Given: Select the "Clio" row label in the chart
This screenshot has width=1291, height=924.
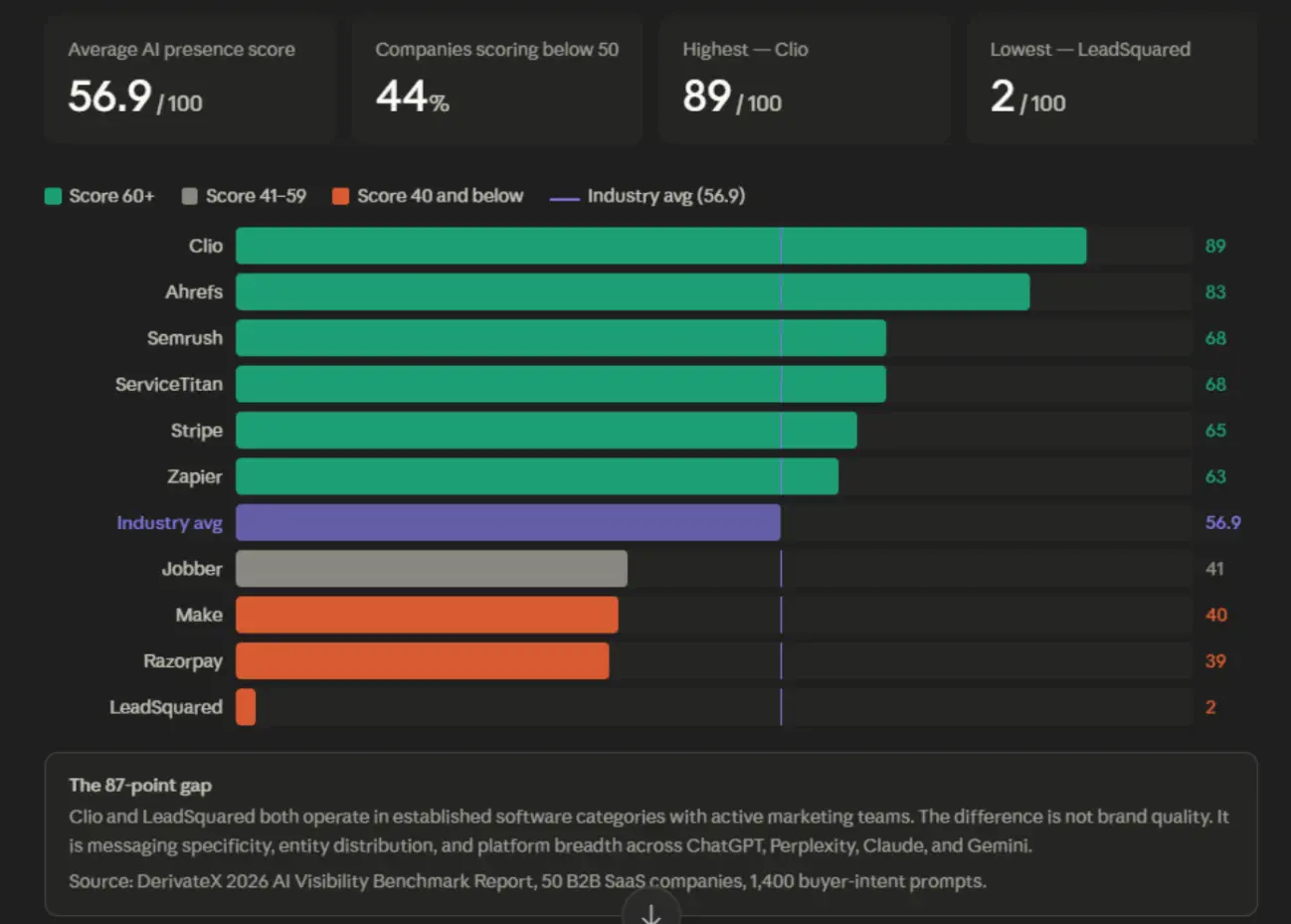Looking at the screenshot, I should [206, 246].
